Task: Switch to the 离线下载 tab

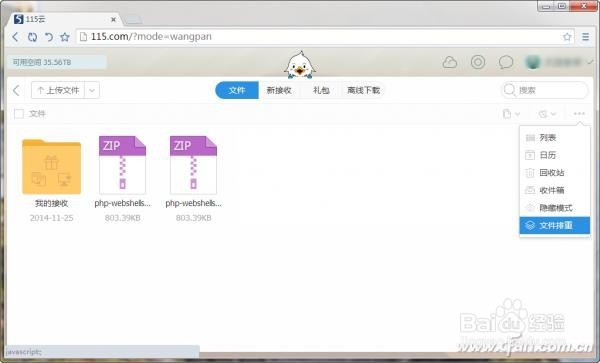Action: coord(363,91)
